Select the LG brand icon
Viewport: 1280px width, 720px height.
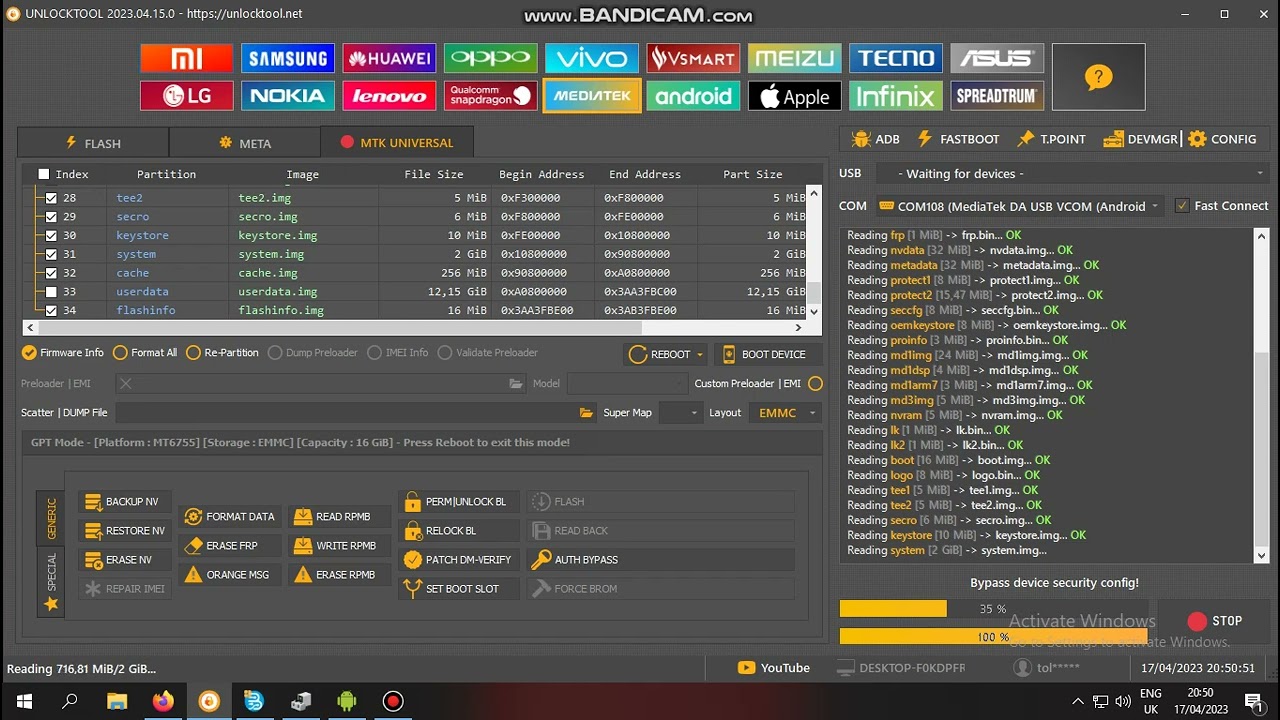(x=186, y=96)
